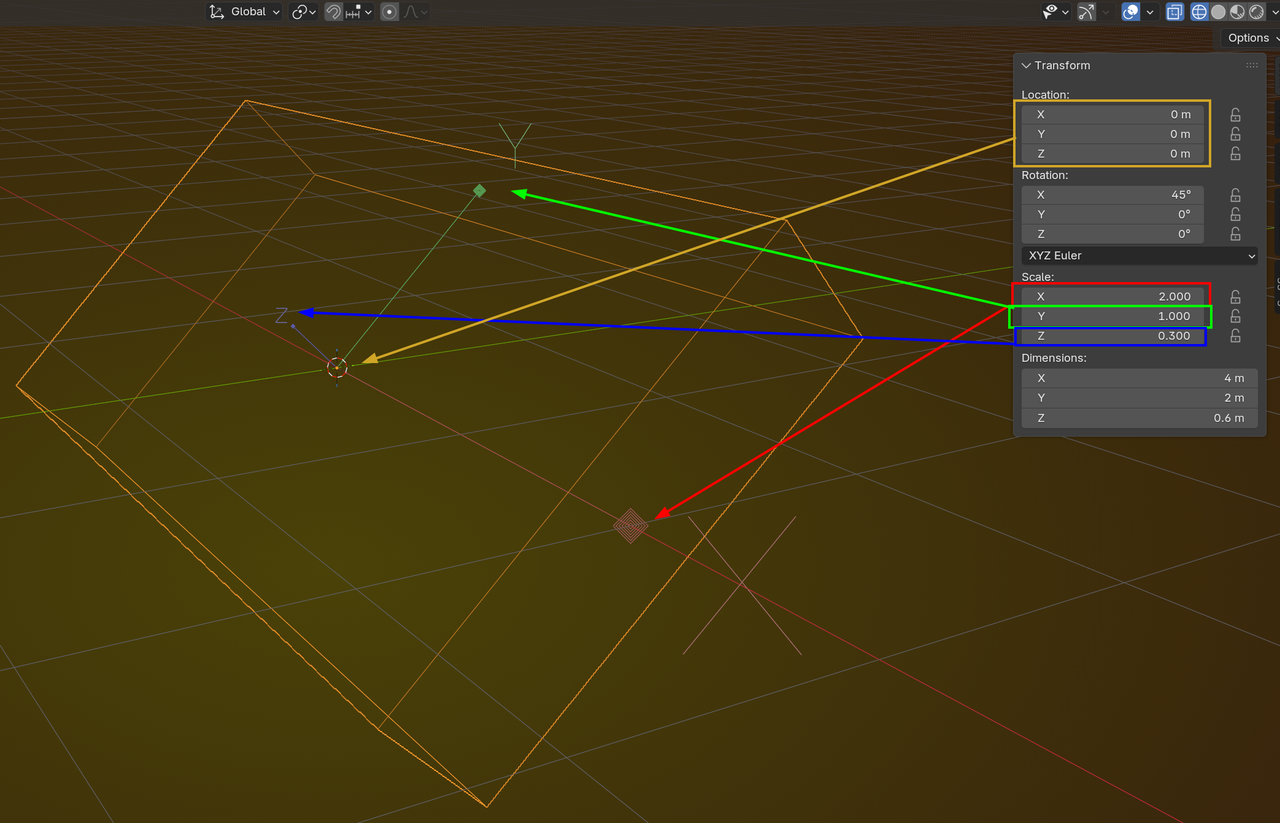Toggle X-ray mode

pos(1175,12)
